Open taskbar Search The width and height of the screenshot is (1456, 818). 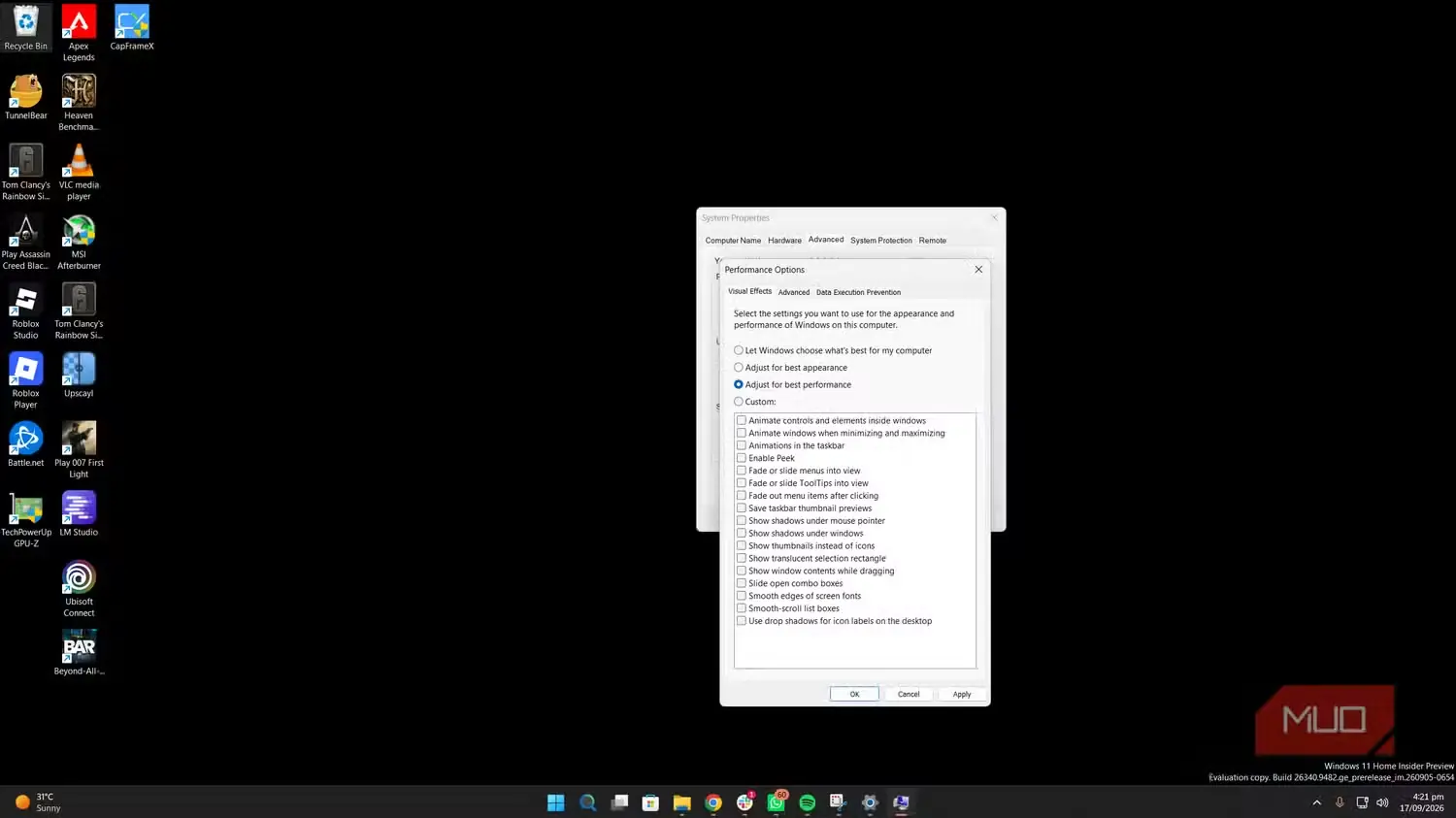pos(587,802)
